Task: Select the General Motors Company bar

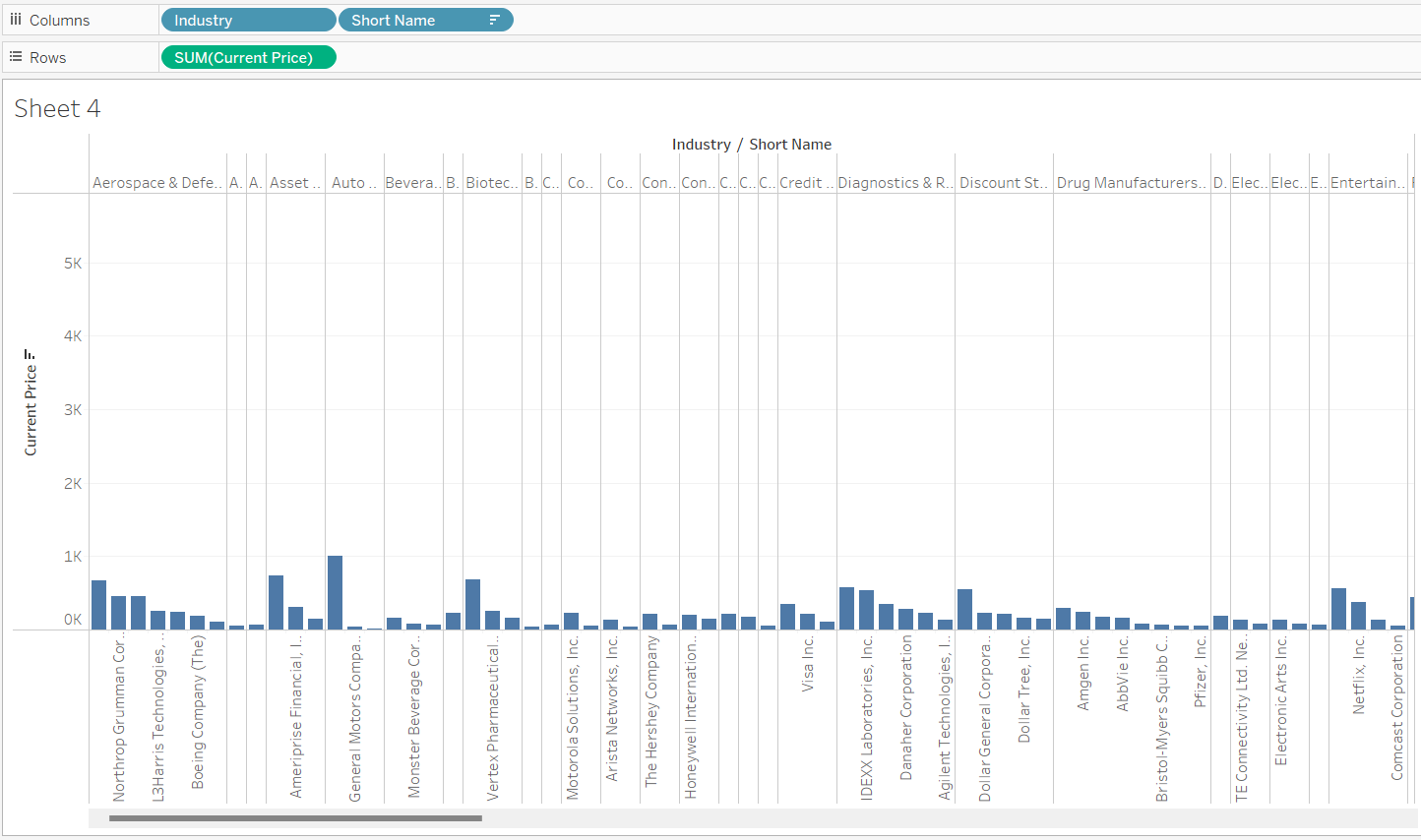Action: pyautogui.click(x=335, y=592)
